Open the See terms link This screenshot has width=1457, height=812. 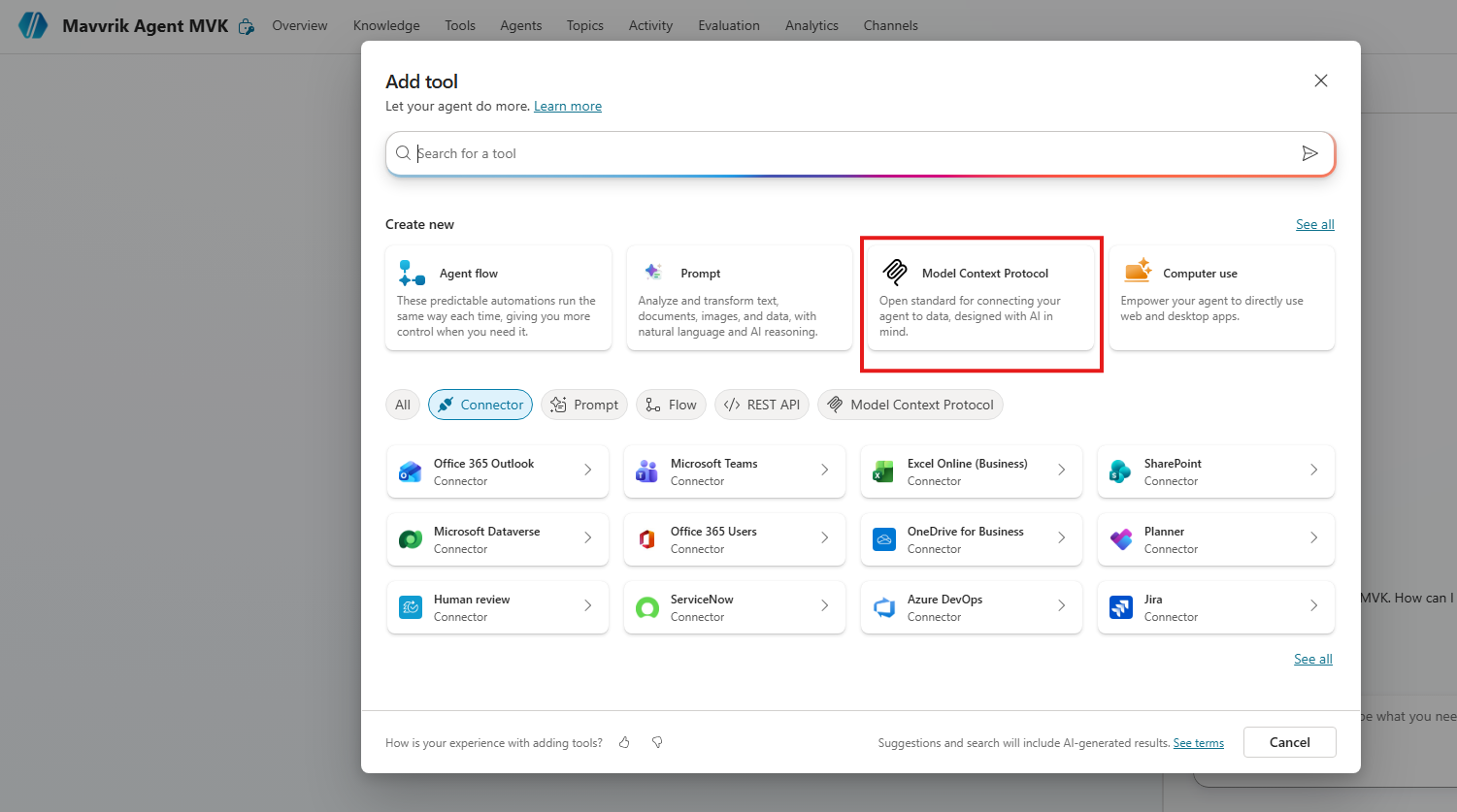tap(1199, 743)
